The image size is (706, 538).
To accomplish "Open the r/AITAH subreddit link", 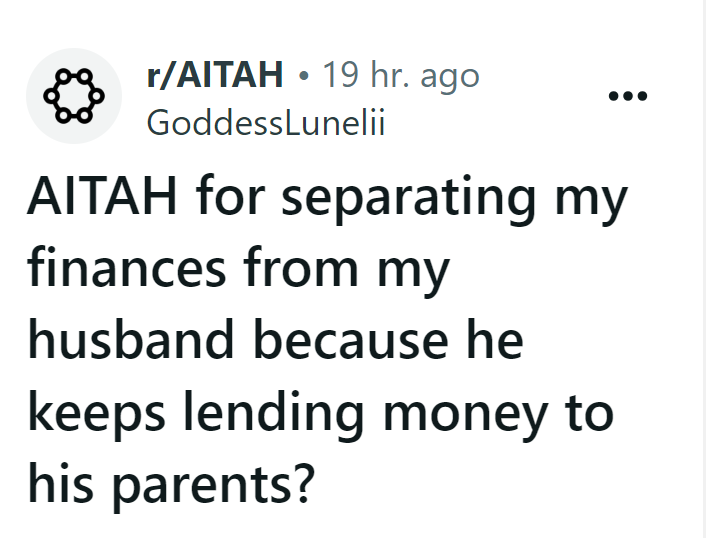I will [x=214, y=76].
